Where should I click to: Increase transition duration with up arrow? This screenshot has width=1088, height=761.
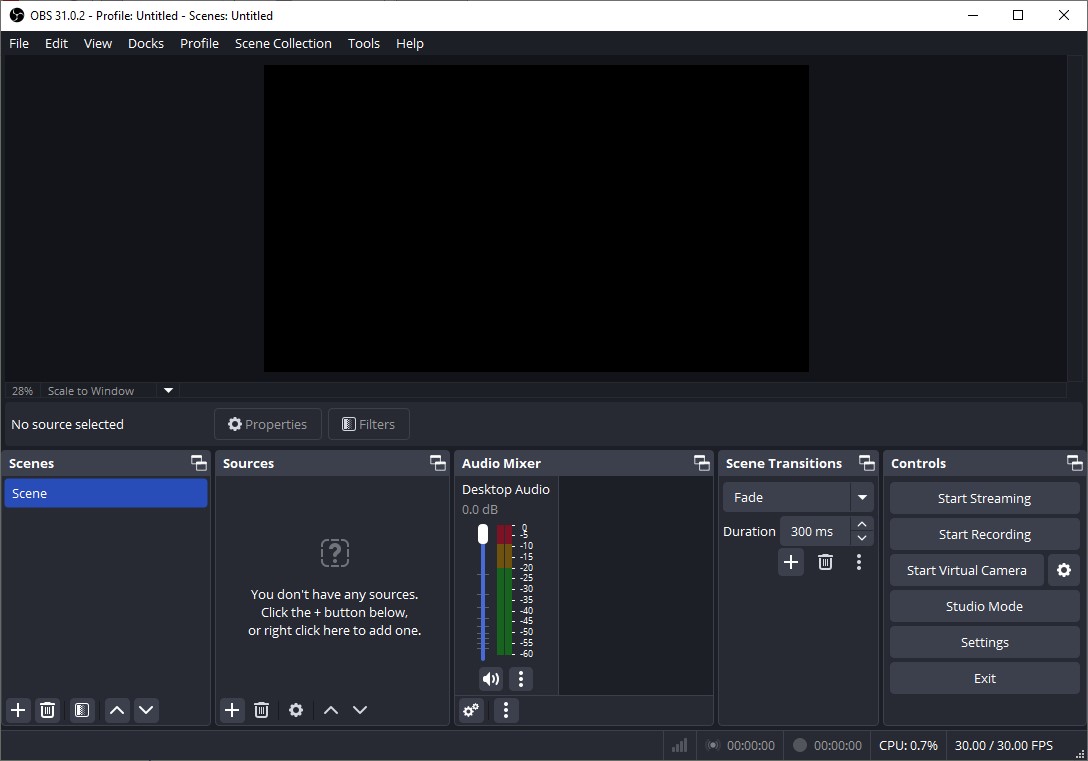(x=862, y=524)
